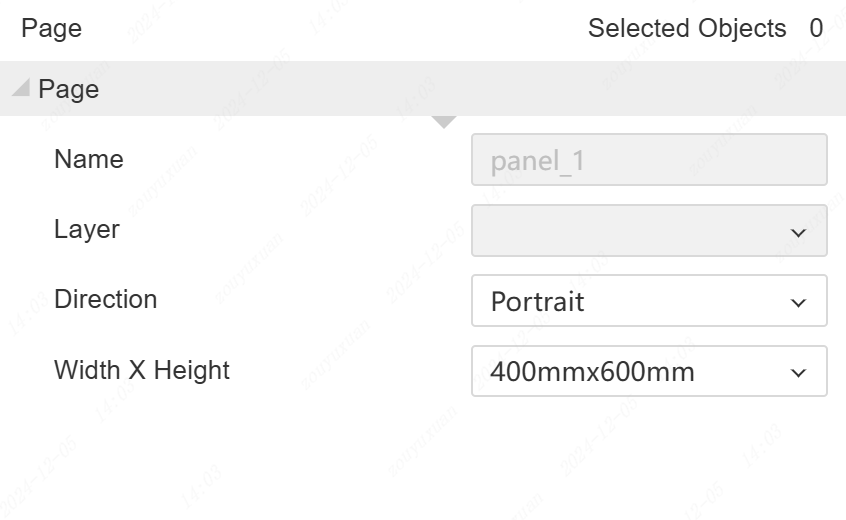Click the Direction dropdown chevron arrow

coord(798,302)
